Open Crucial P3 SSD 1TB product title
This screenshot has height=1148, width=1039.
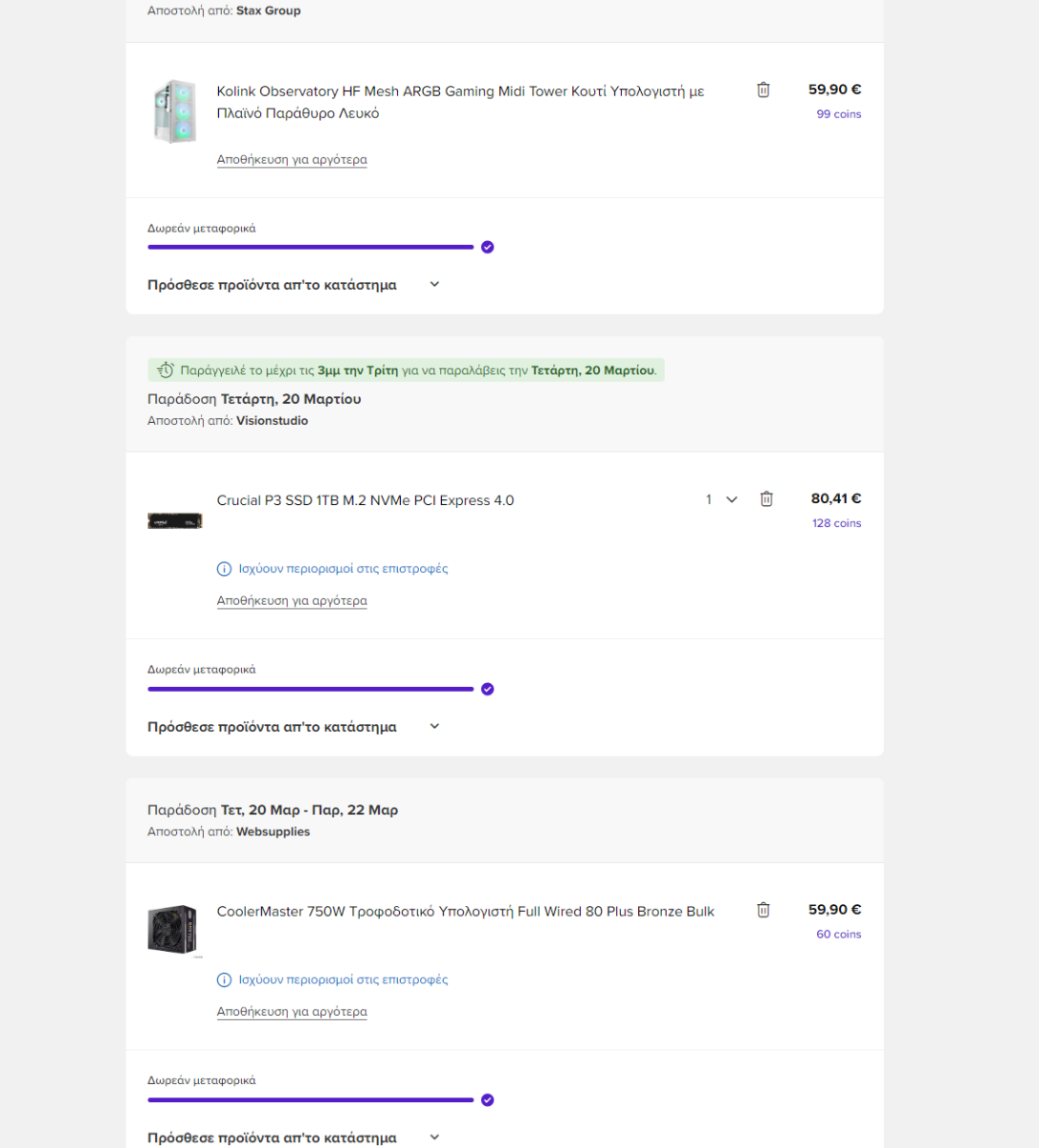(x=365, y=500)
